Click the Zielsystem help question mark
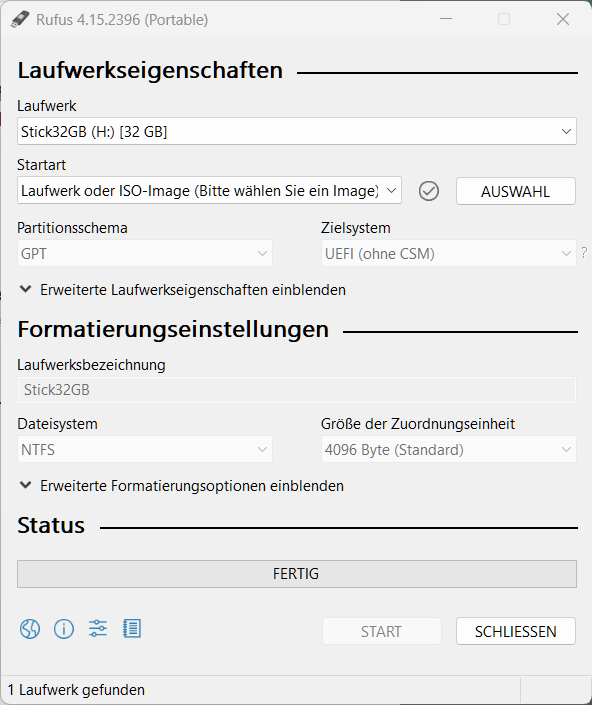This screenshot has width=592, height=705. click(x=584, y=253)
